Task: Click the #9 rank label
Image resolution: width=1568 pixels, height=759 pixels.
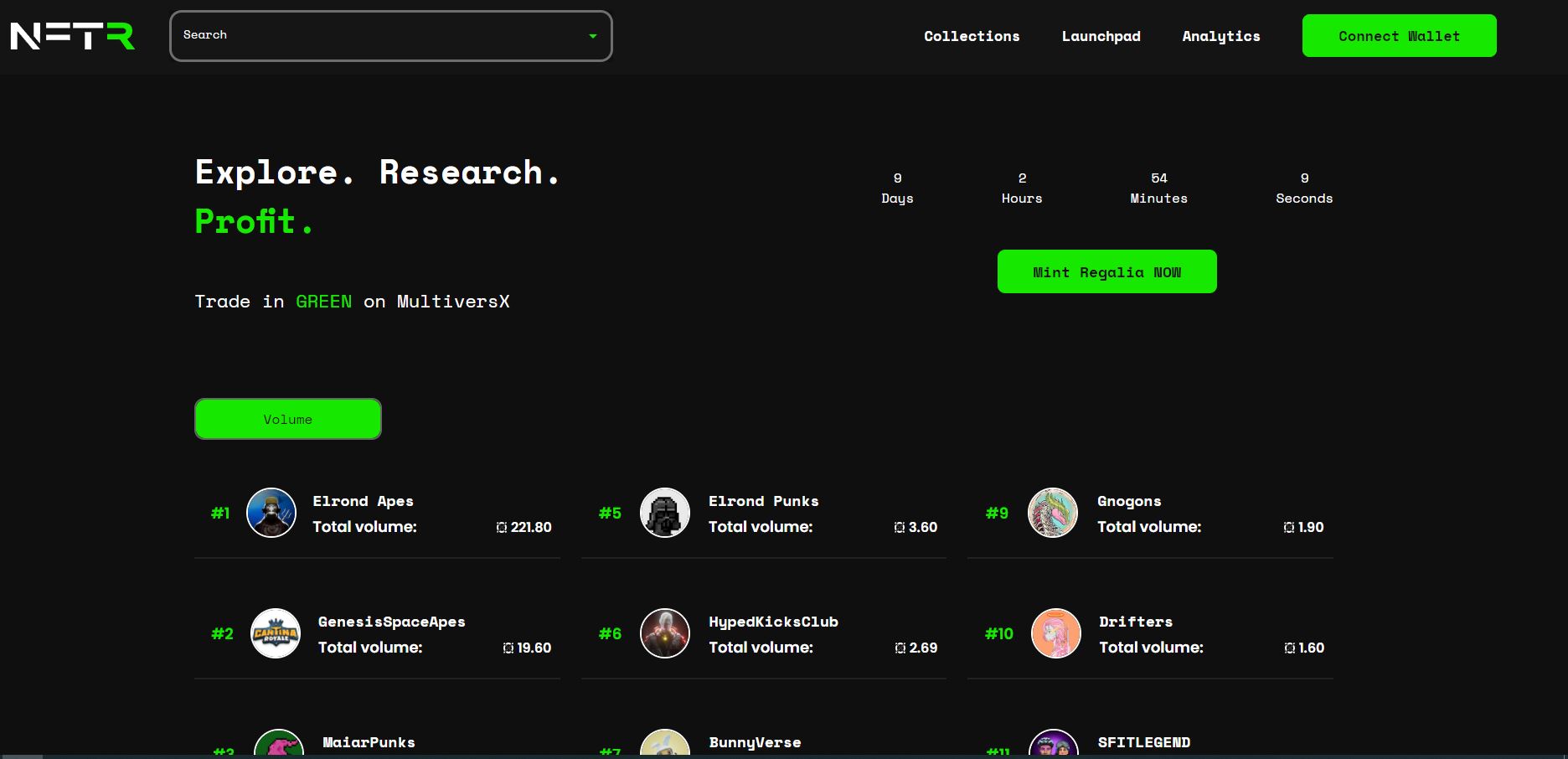Action: pos(998,513)
